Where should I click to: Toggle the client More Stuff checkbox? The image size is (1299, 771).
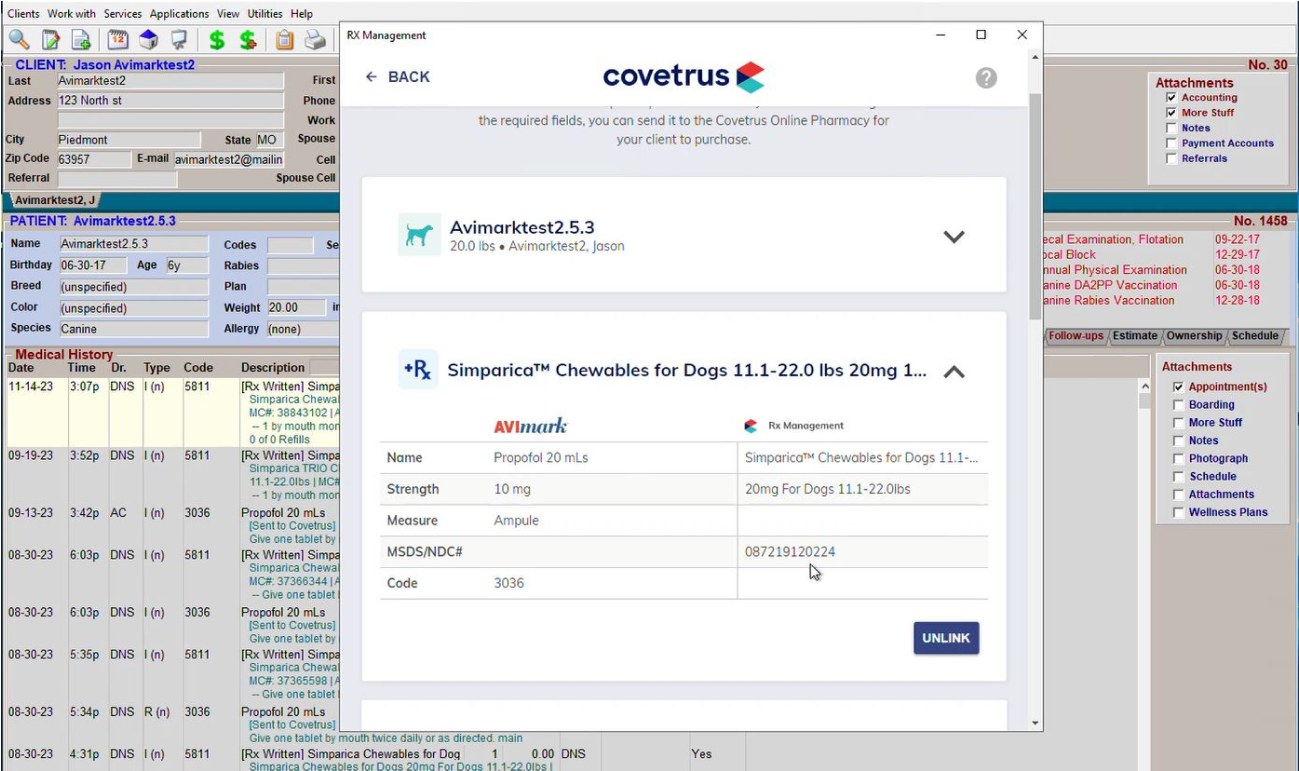1171,113
